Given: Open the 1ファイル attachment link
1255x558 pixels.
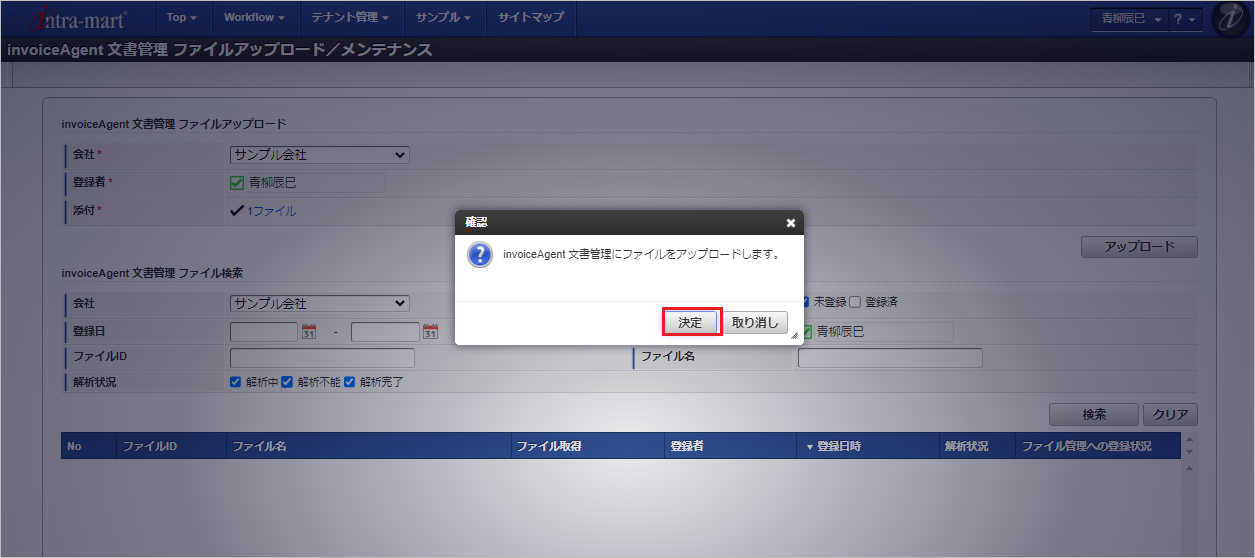Looking at the screenshot, I should (271, 211).
